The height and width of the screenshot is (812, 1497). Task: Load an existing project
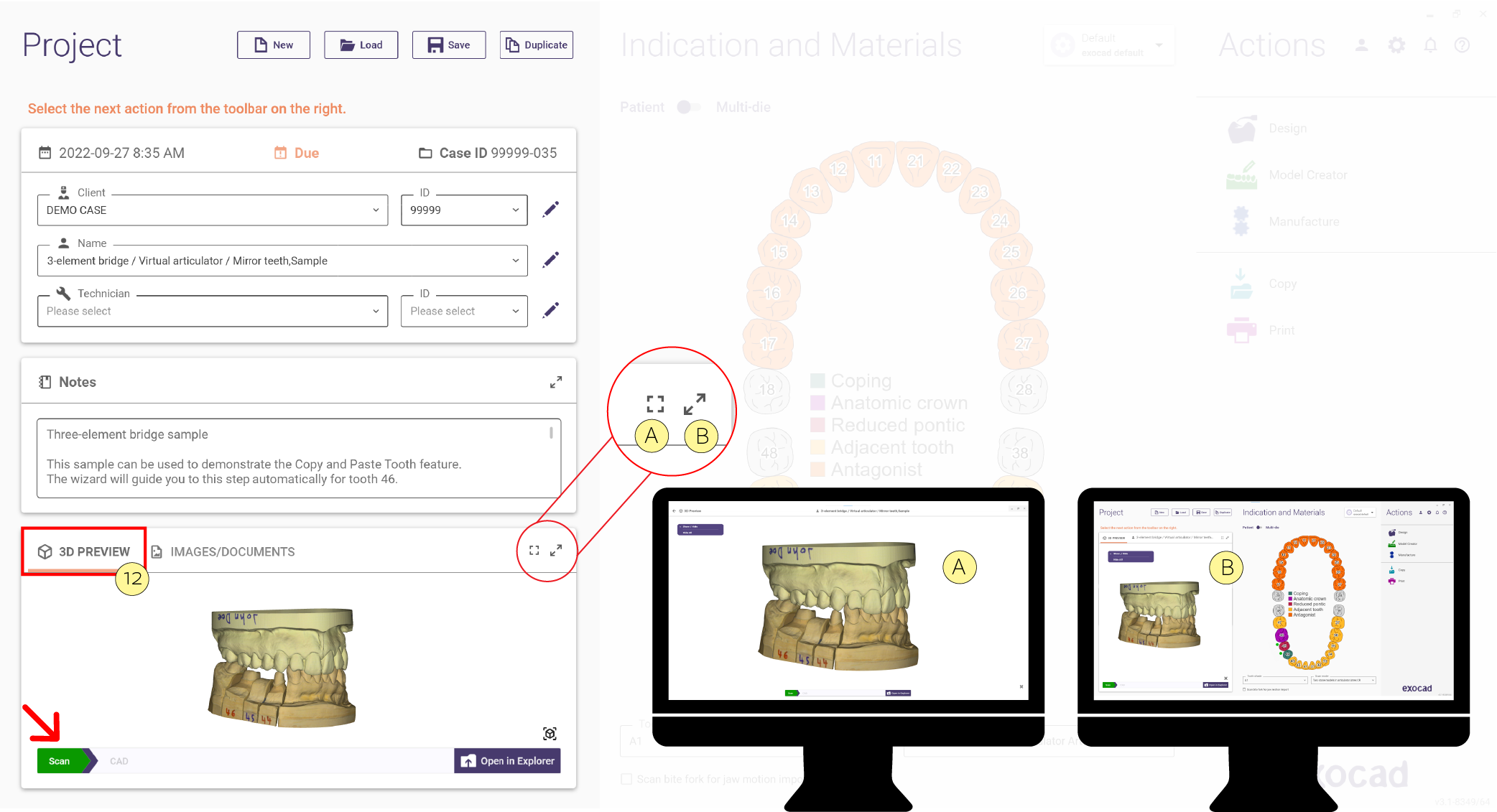click(x=361, y=45)
